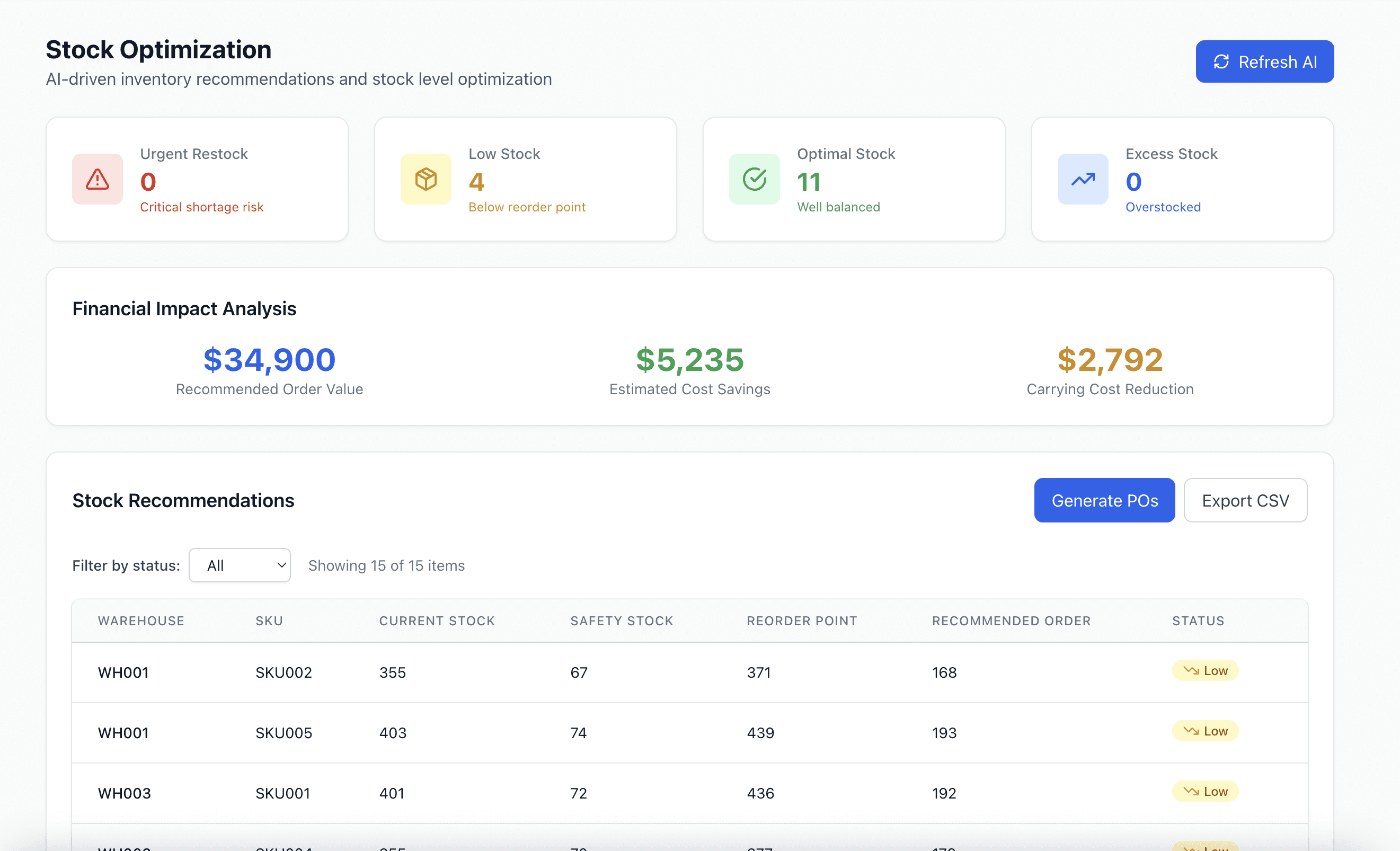Click the Low status badge for SKU001
This screenshot has width=1400, height=851.
pos(1205,791)
